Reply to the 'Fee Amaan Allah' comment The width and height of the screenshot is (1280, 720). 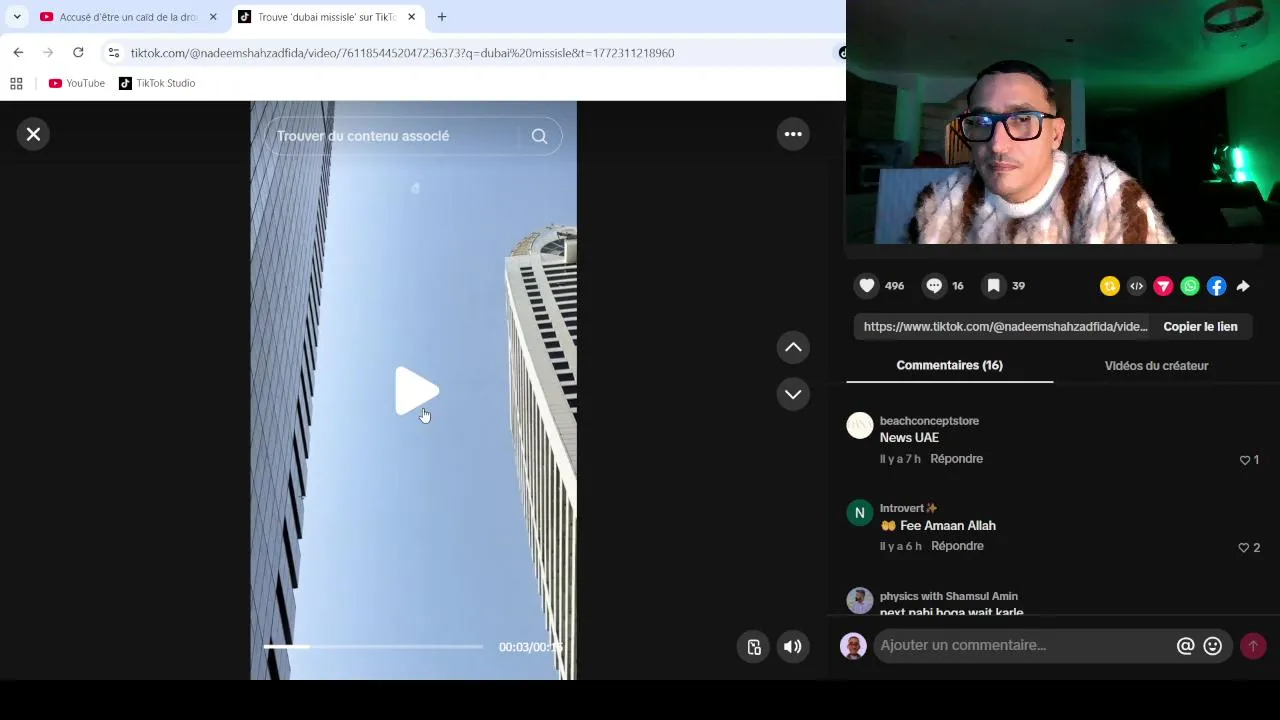(957, 546)
